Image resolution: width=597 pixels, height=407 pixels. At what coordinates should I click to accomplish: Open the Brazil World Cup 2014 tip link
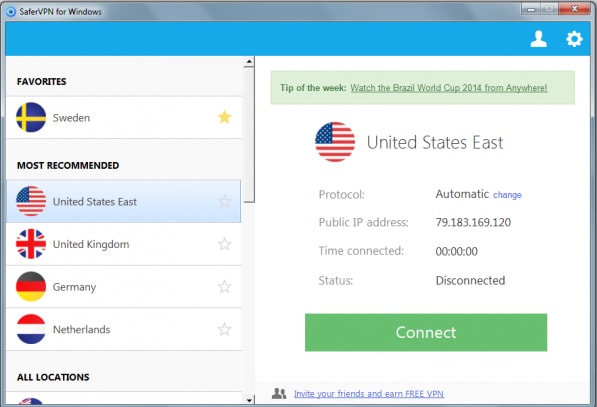[449, 88]
